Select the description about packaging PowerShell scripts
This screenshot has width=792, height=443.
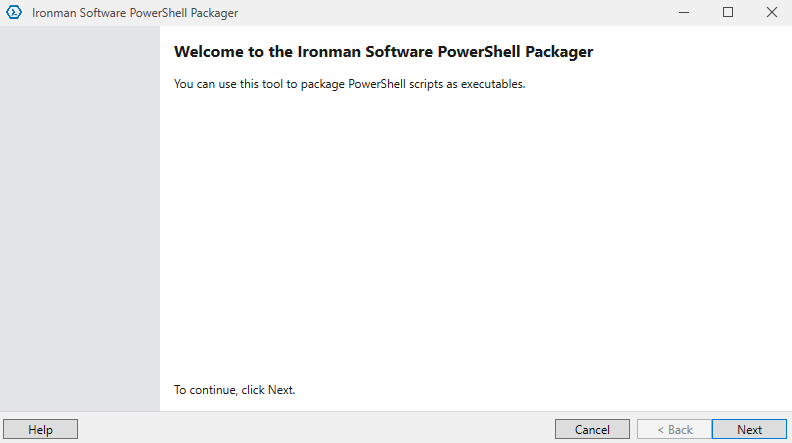(349, 84)
